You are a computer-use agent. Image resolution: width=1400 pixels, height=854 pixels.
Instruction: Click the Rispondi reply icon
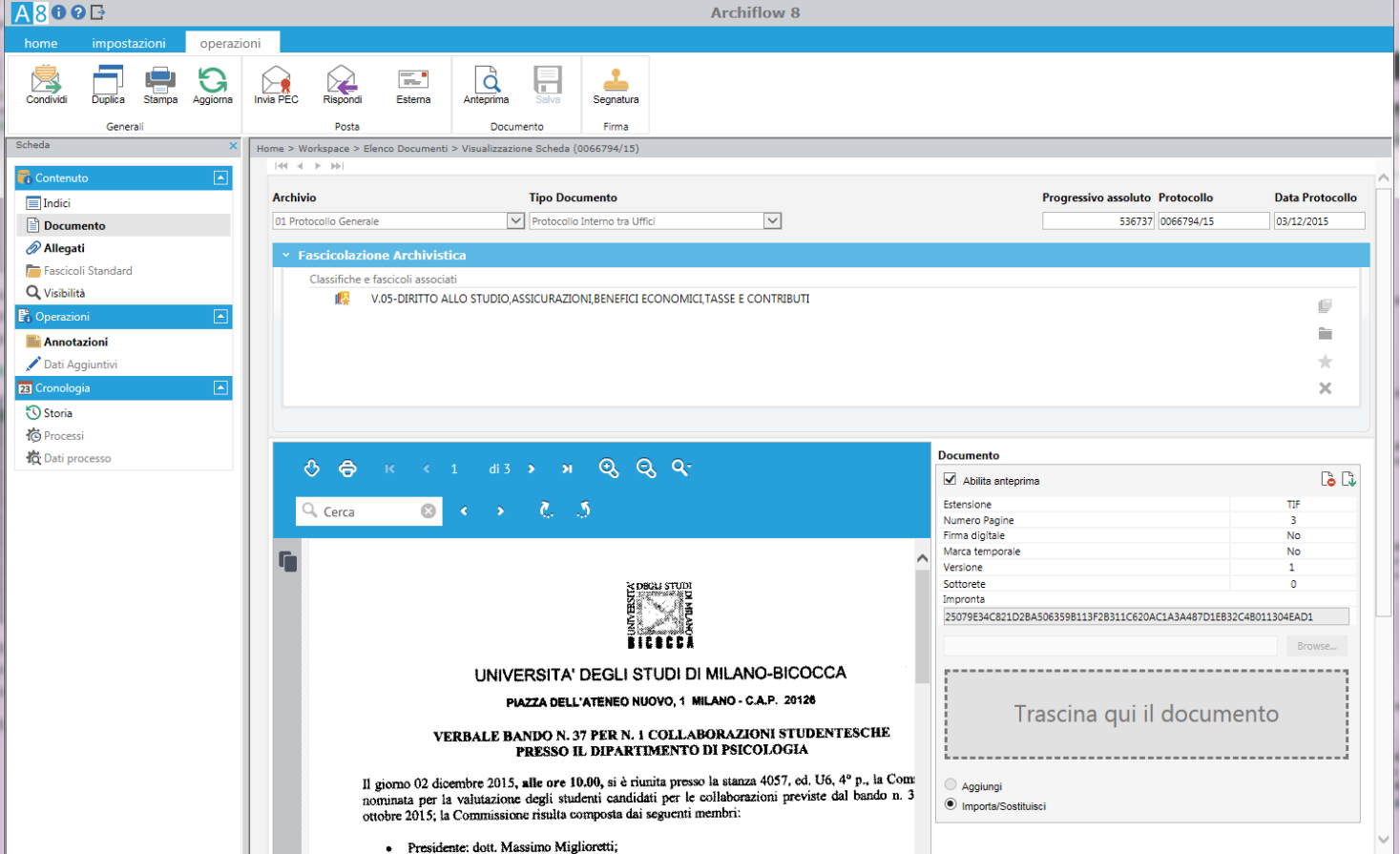coord(342,80)
